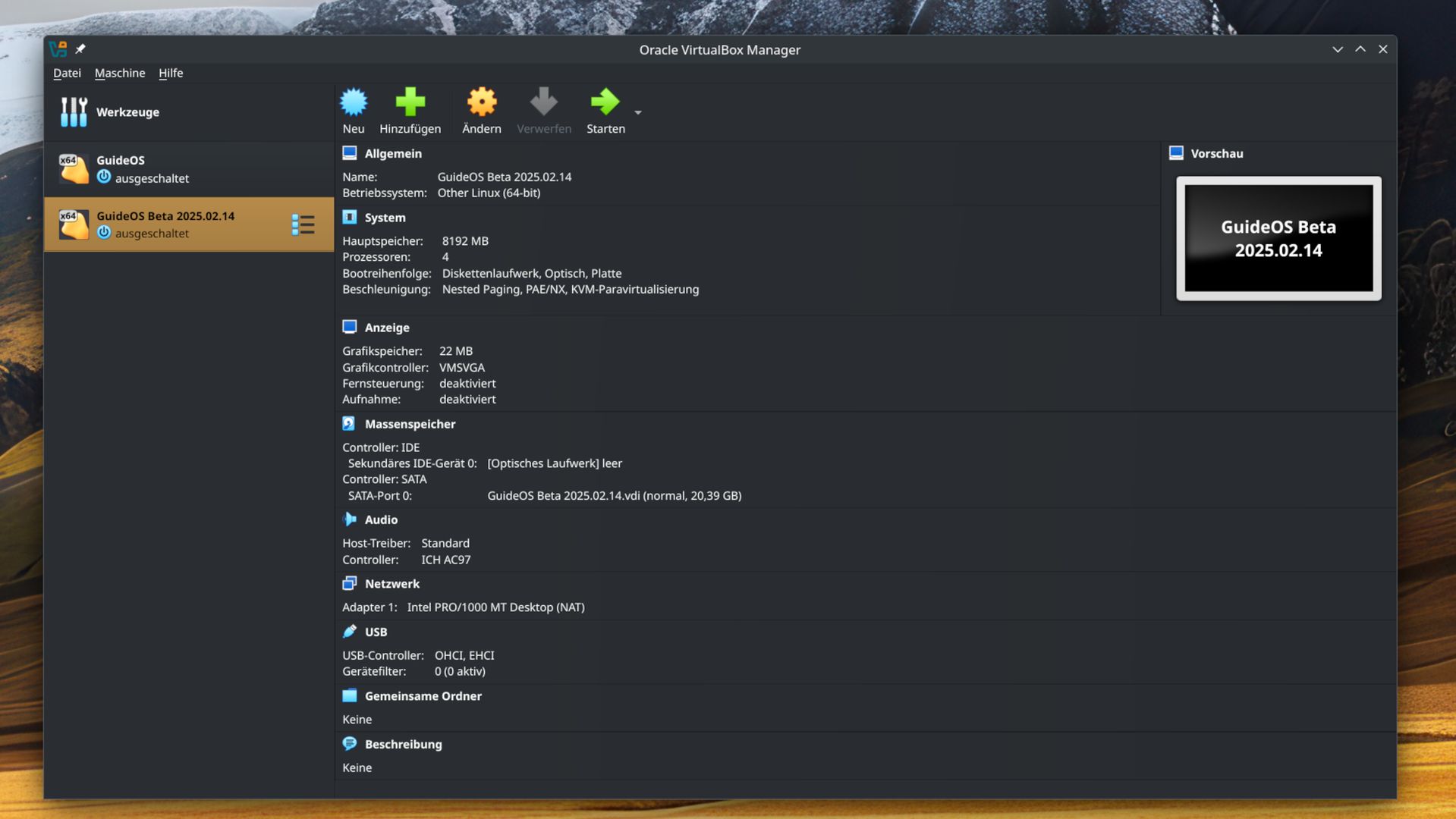
Task: Click the Netzwerk icon
Action: (350, 583)
